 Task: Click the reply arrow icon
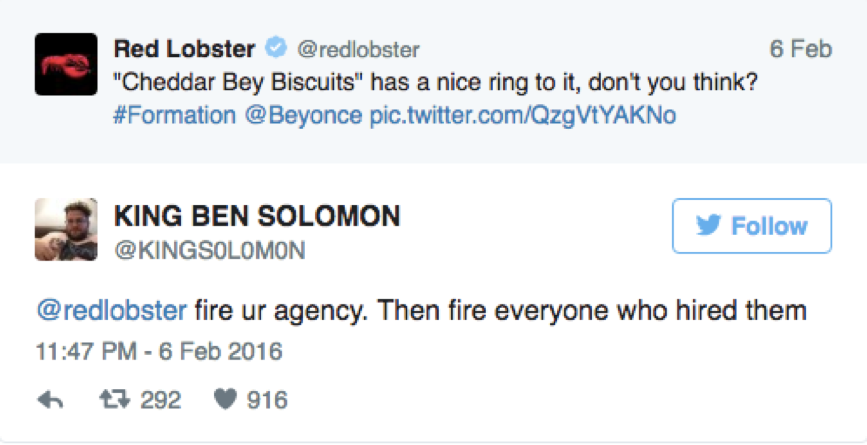(x=50, y=400)
